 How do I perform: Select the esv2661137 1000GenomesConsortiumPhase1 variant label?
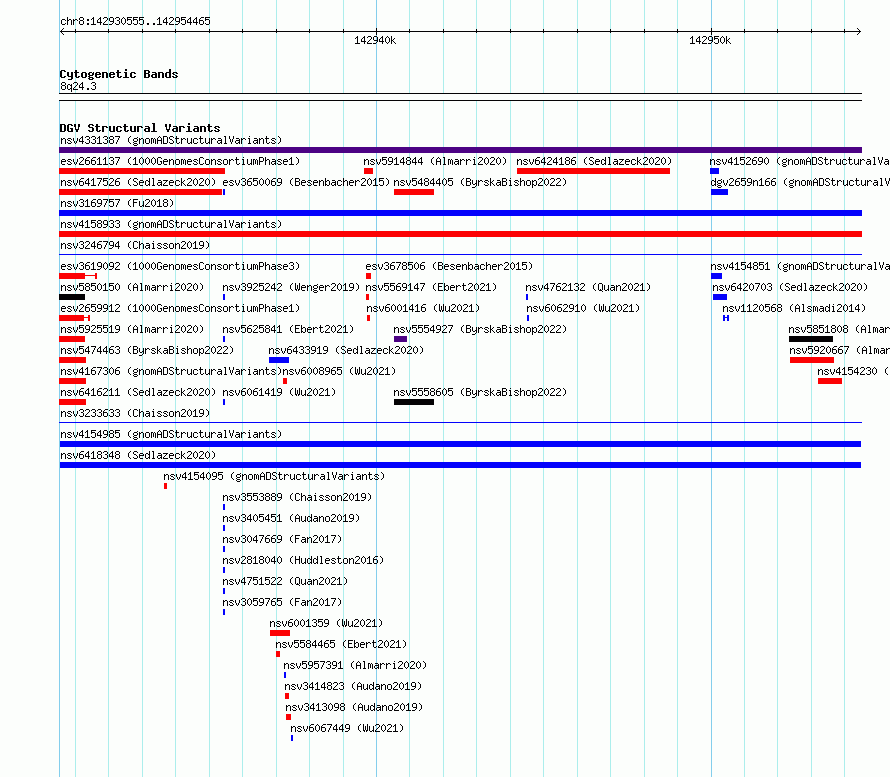(180, 161)
